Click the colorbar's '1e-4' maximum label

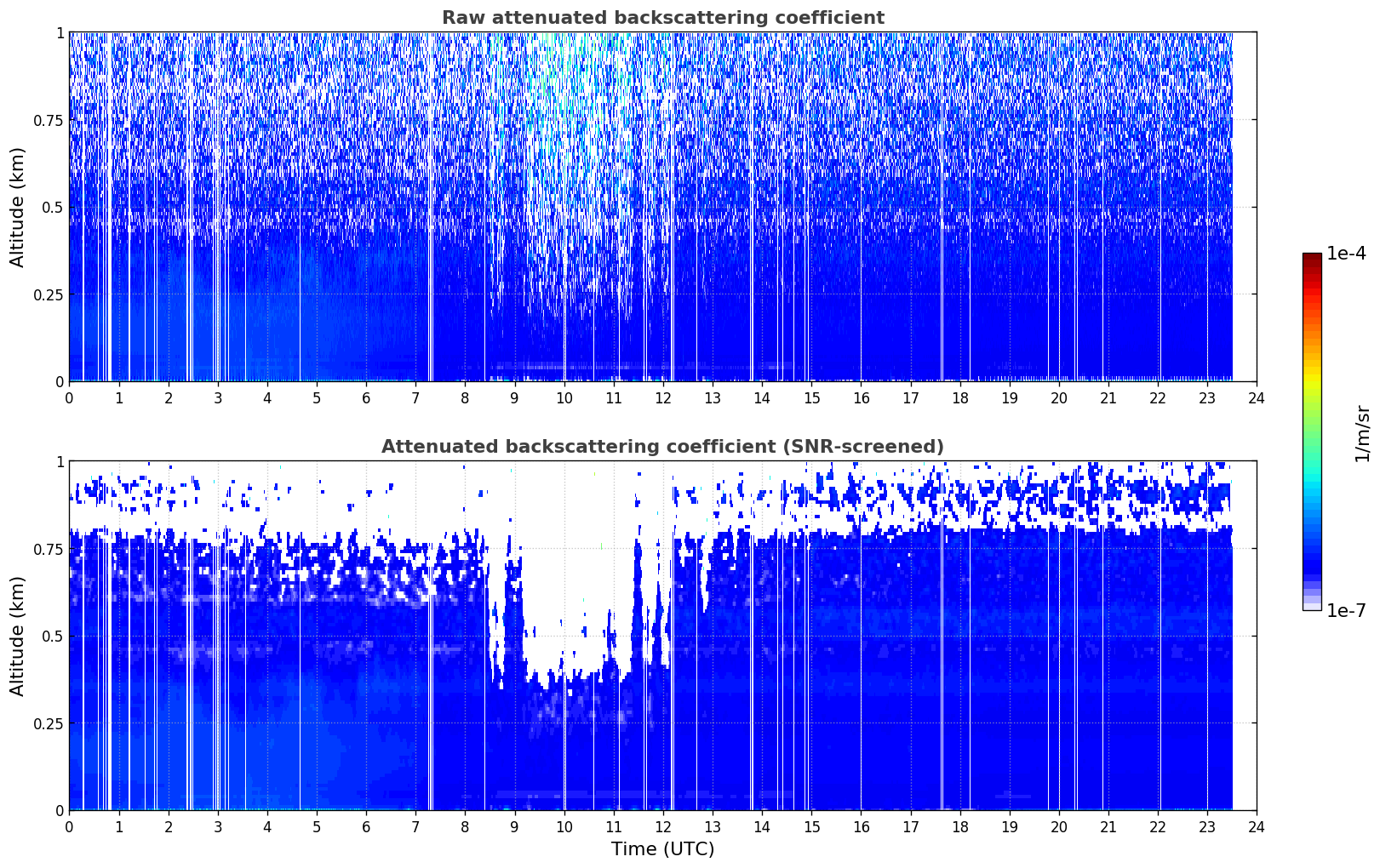coord(1346,254)
